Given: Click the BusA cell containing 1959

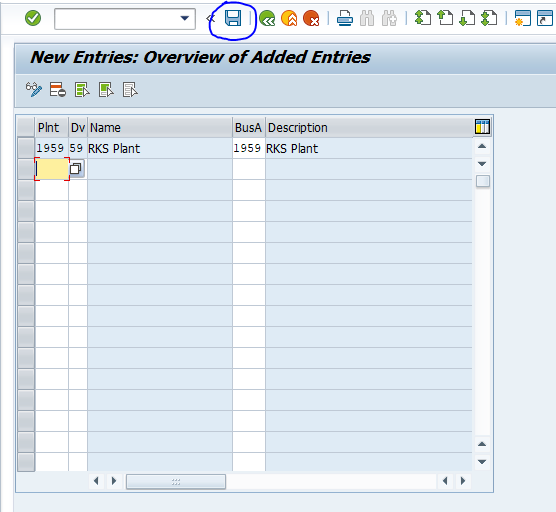Looking at the screenshot, I should (x=249, y=148).
